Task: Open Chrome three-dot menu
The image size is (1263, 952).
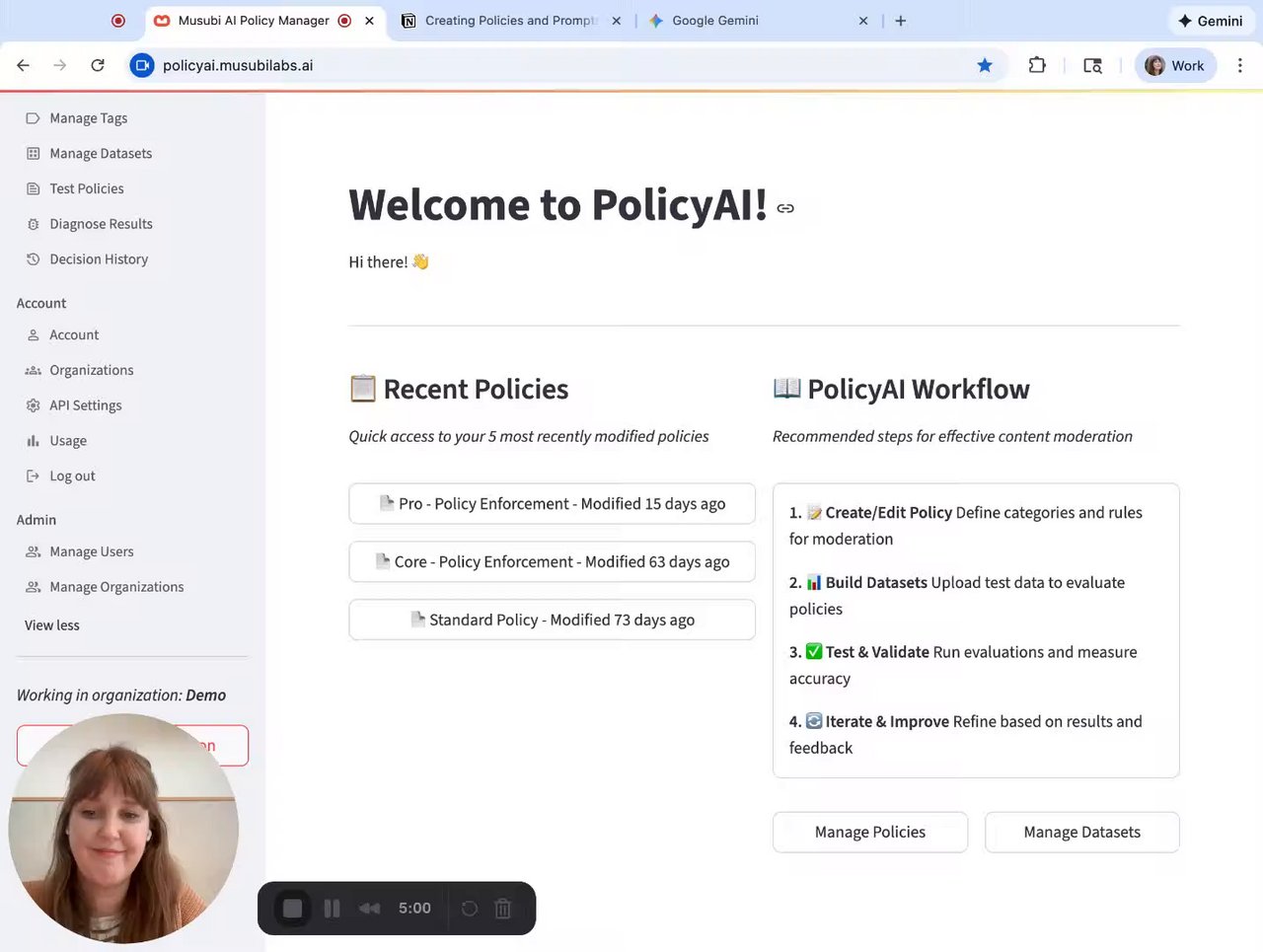Action: 1240,65
